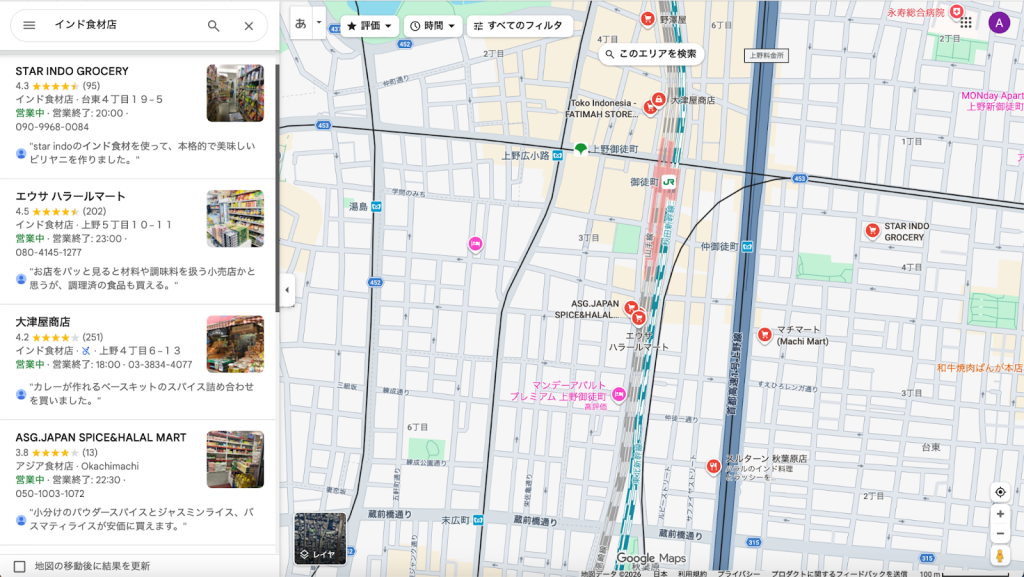Image resolution: width=1024 pixels, height=577 pixels.
Task: Open Street View Pegman icon
Action: [999, 556]
